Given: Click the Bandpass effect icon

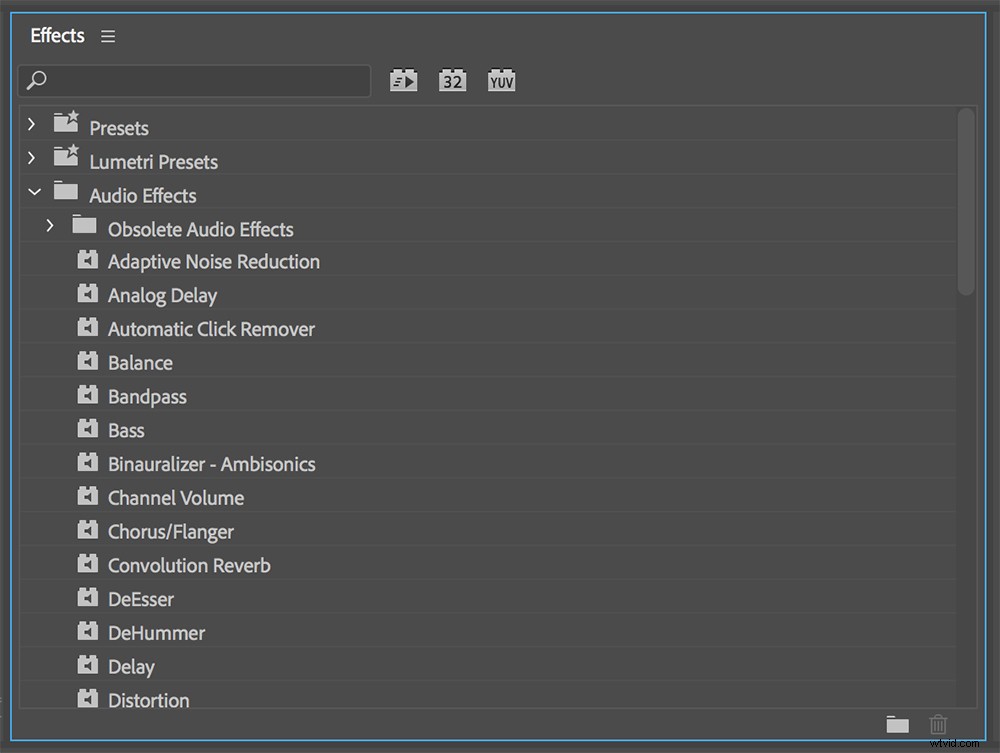Looking at the screenshot, I should coord(88,396).
